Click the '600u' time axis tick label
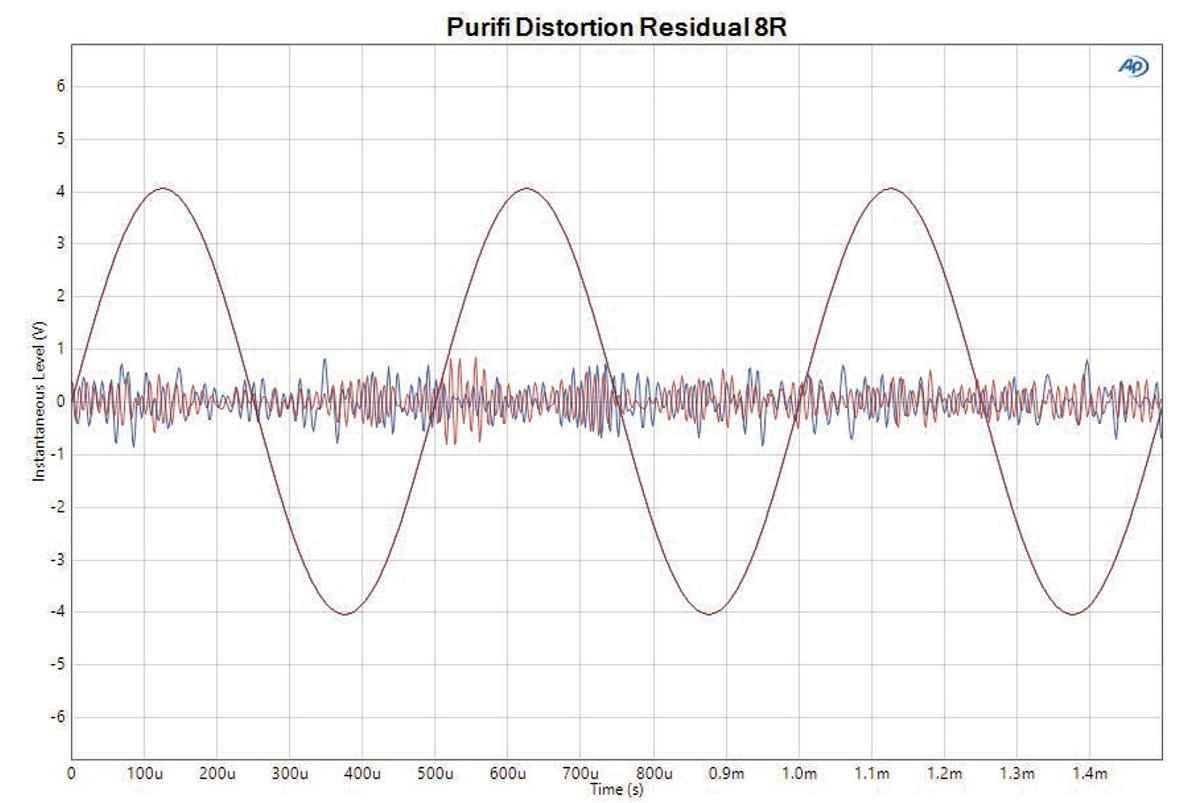Viewport: 1200px width, 803px height. tap(508, 773)
